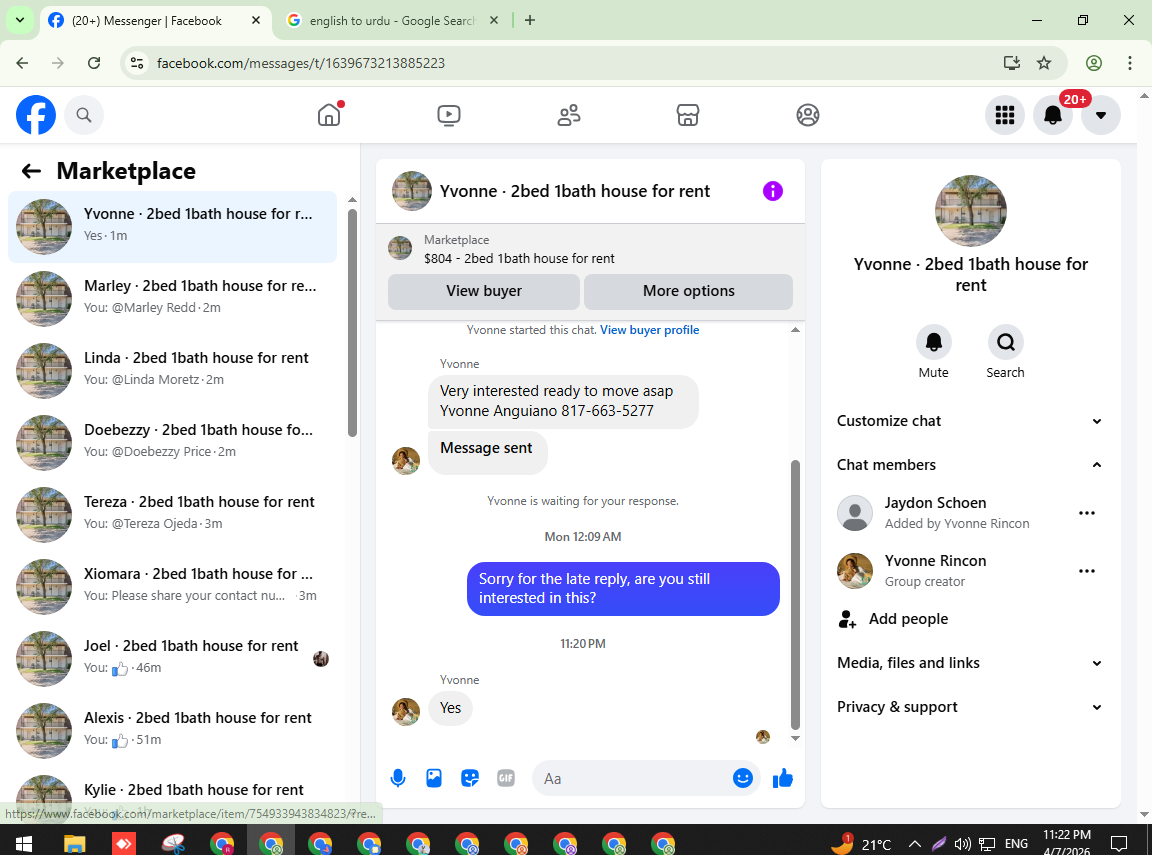Image resolution: width=1152 pixels, height=855 pixels.
Task: Open the Groups icon in top navigation
Action: 807,115
